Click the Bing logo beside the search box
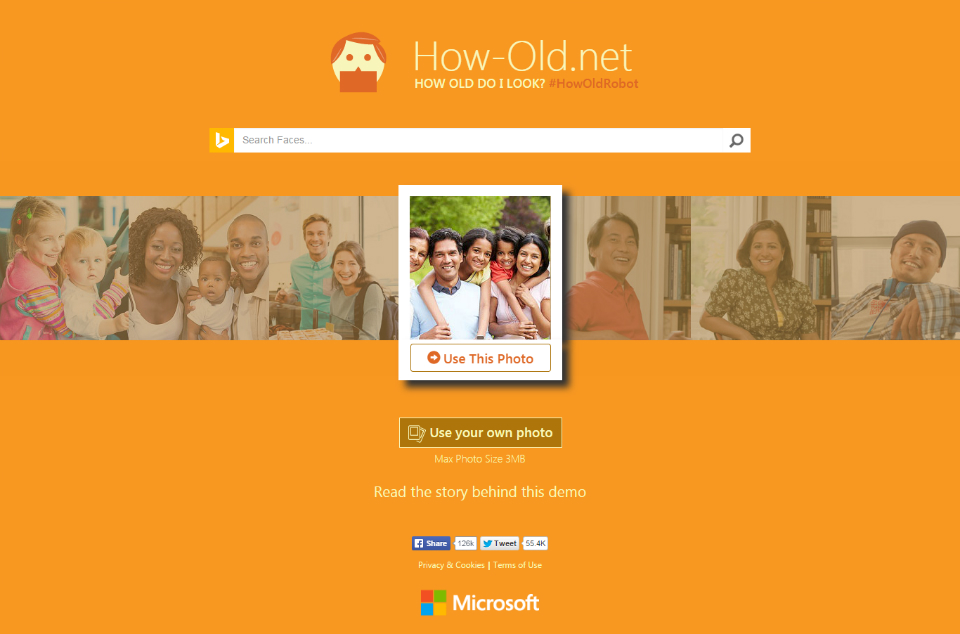 click(222, 140)
